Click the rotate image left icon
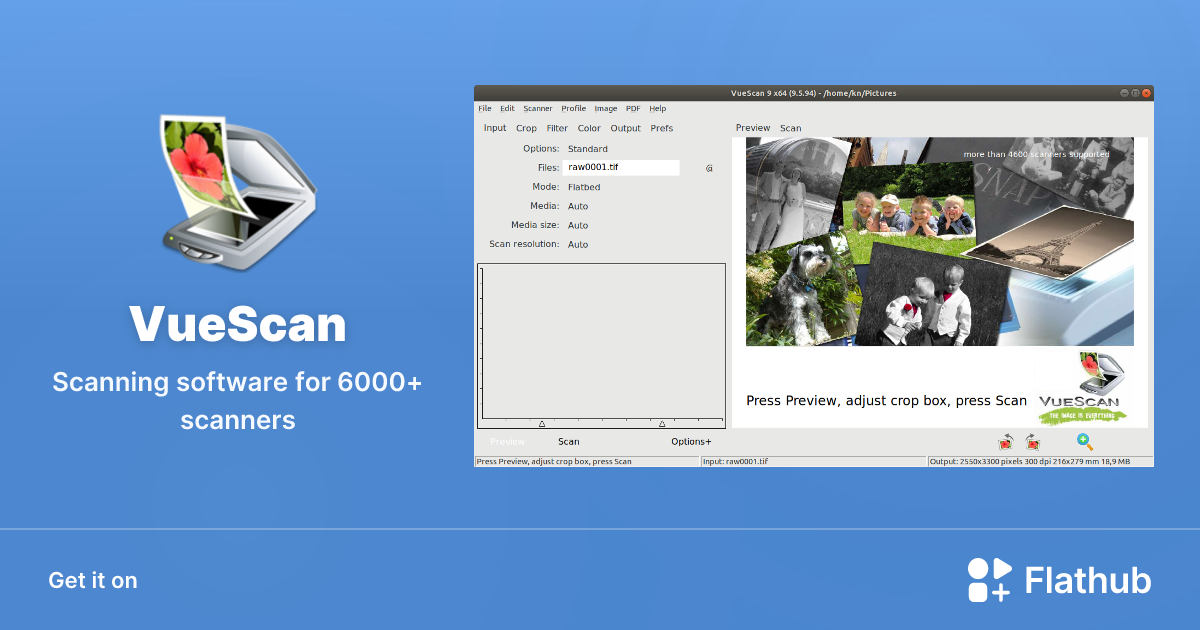The height and width of the screenshot is (630, 1200). pyautogui.click(x=1006, y=442)
